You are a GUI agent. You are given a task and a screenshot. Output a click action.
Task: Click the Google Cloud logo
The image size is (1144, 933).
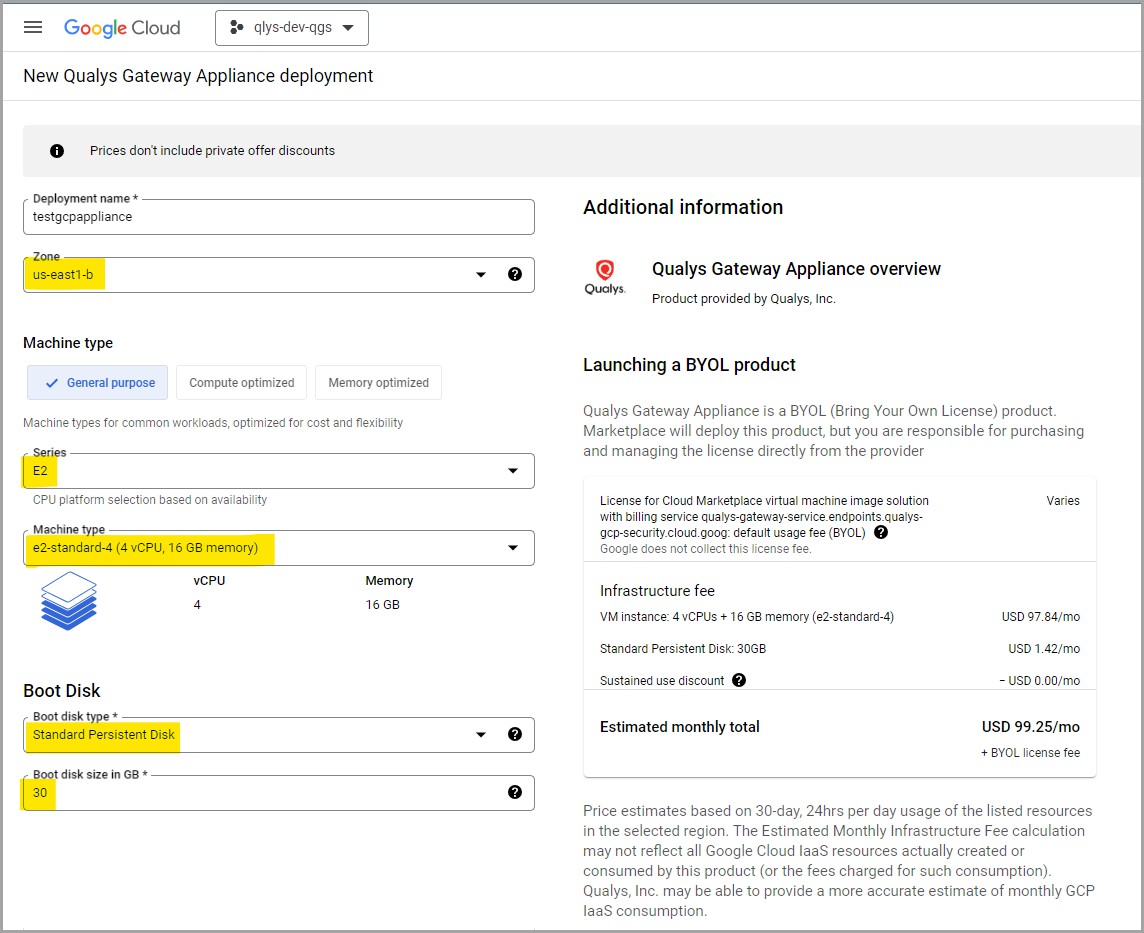coord(122,28)
